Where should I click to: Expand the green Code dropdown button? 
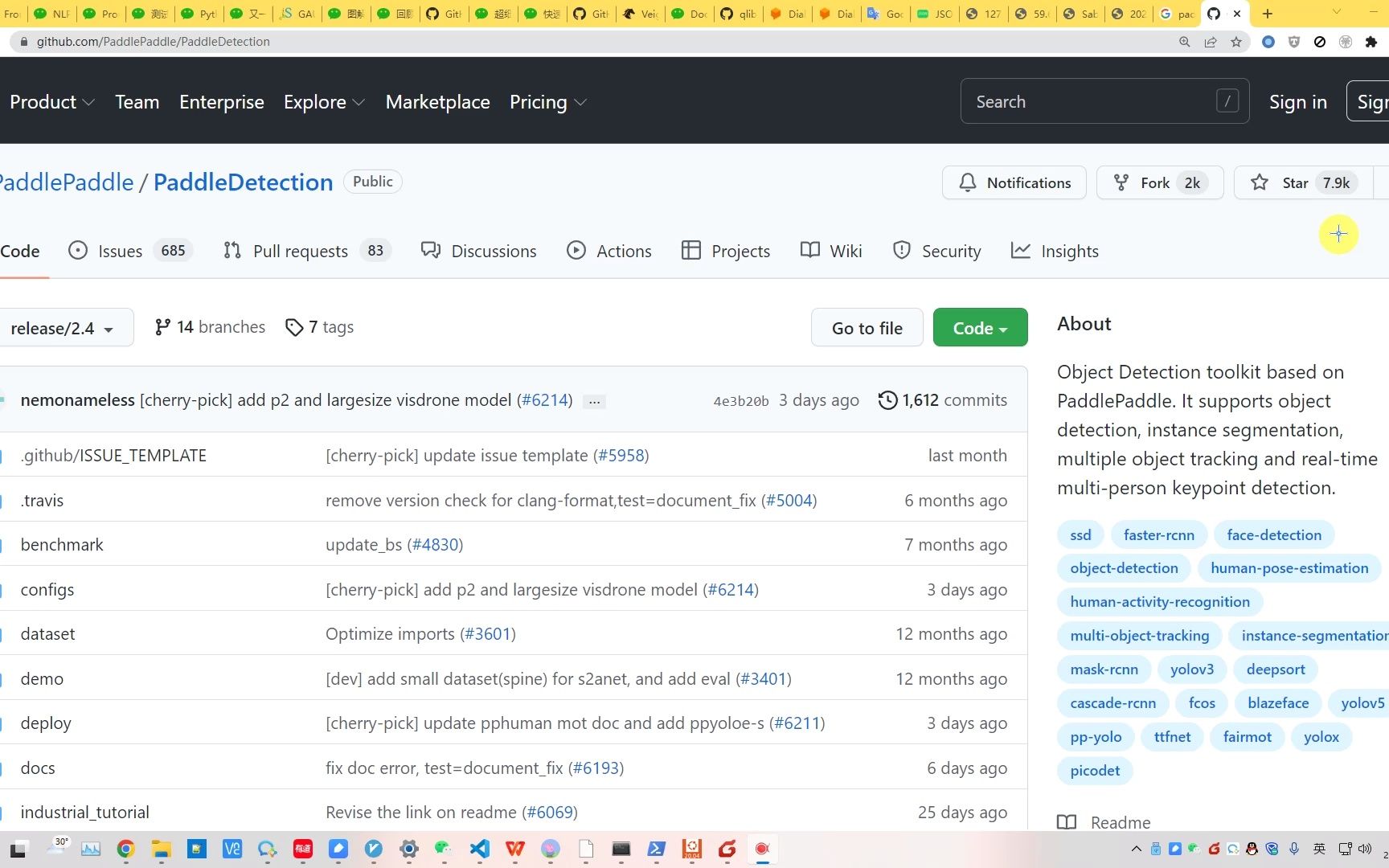pos(980,328)
